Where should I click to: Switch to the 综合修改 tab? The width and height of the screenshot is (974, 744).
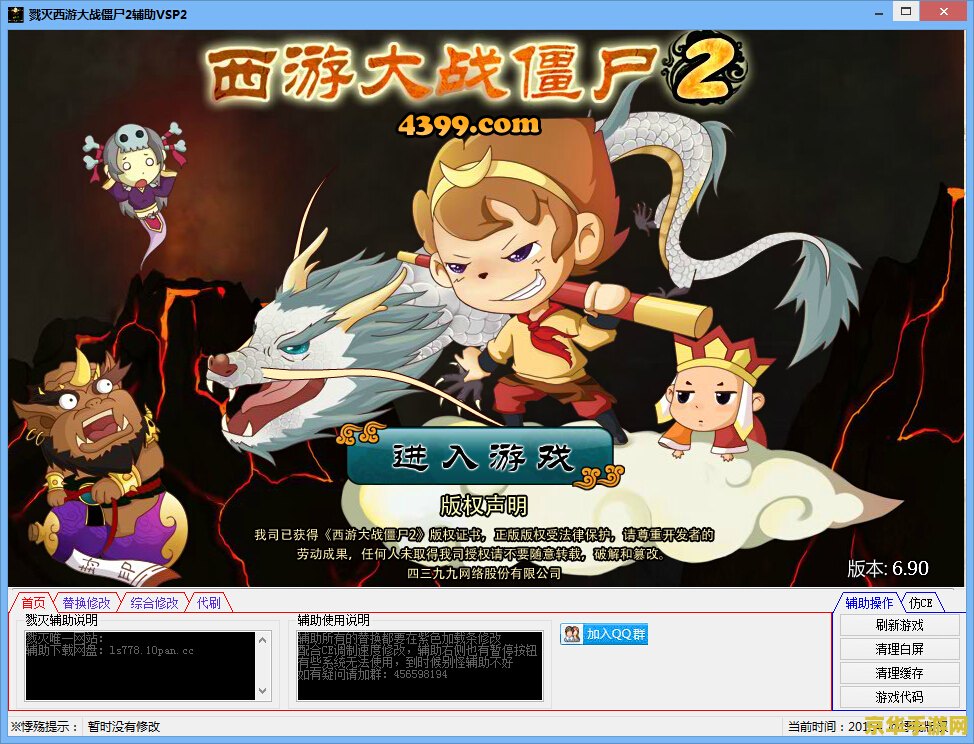tap(154, 602)
